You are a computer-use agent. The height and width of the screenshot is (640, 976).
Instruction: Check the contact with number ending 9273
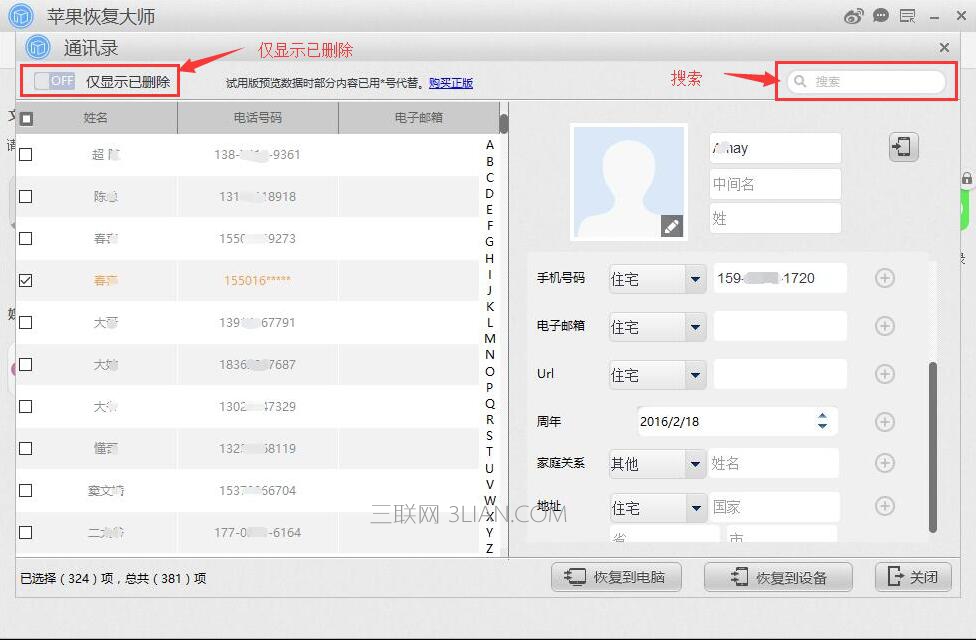pos(26,238)
